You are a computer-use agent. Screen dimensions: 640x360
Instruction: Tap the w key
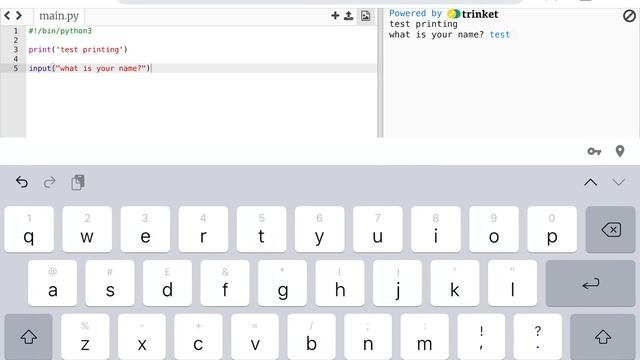[87, 229]
